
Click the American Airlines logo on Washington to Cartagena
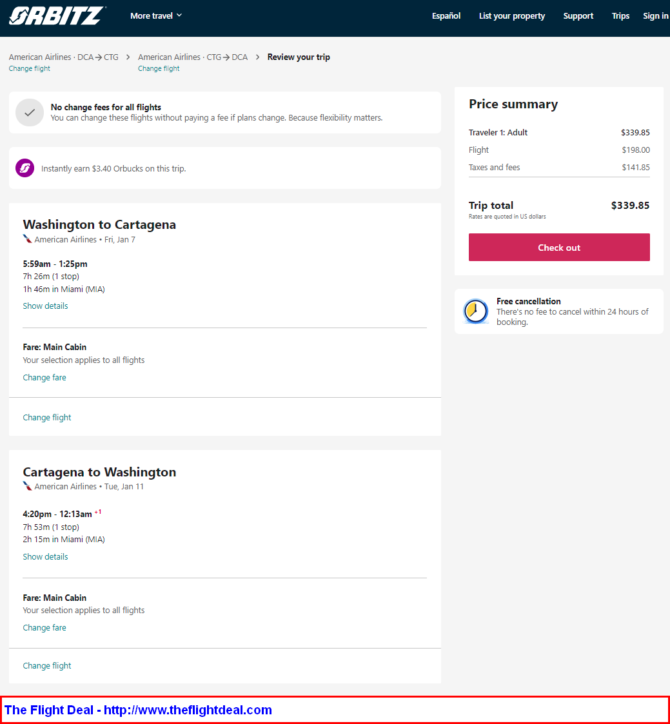(x=27, y=239)
